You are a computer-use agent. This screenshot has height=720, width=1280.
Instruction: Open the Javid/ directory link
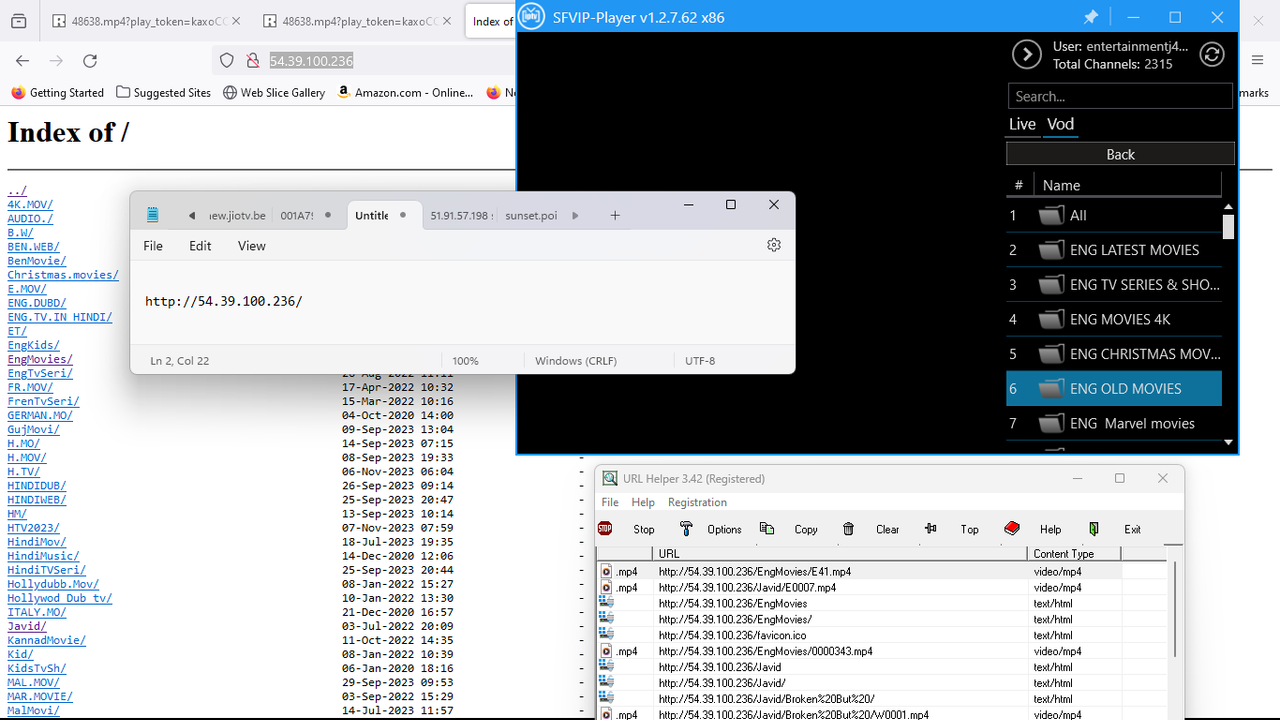(x=27, y=626)
